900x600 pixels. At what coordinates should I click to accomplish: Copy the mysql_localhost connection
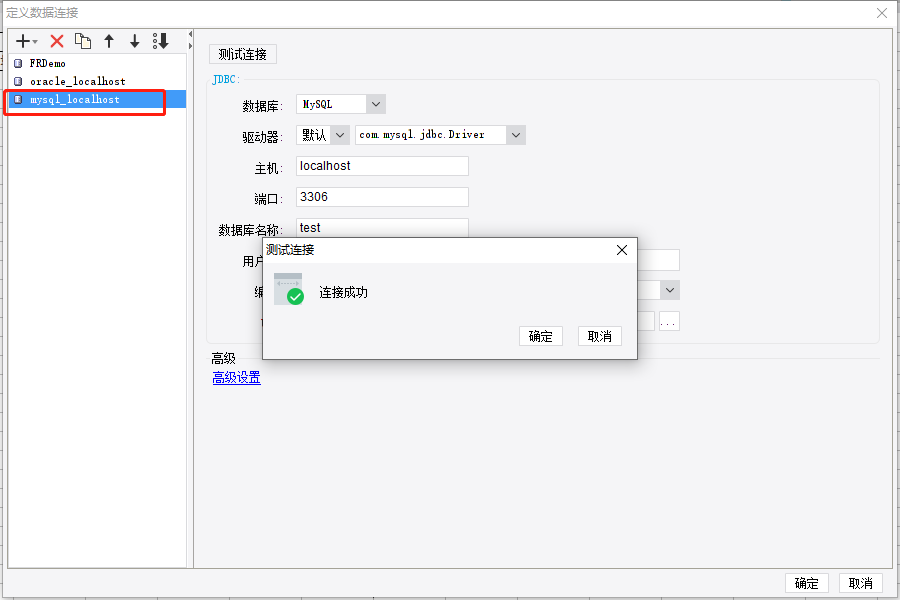pos(84,41)
